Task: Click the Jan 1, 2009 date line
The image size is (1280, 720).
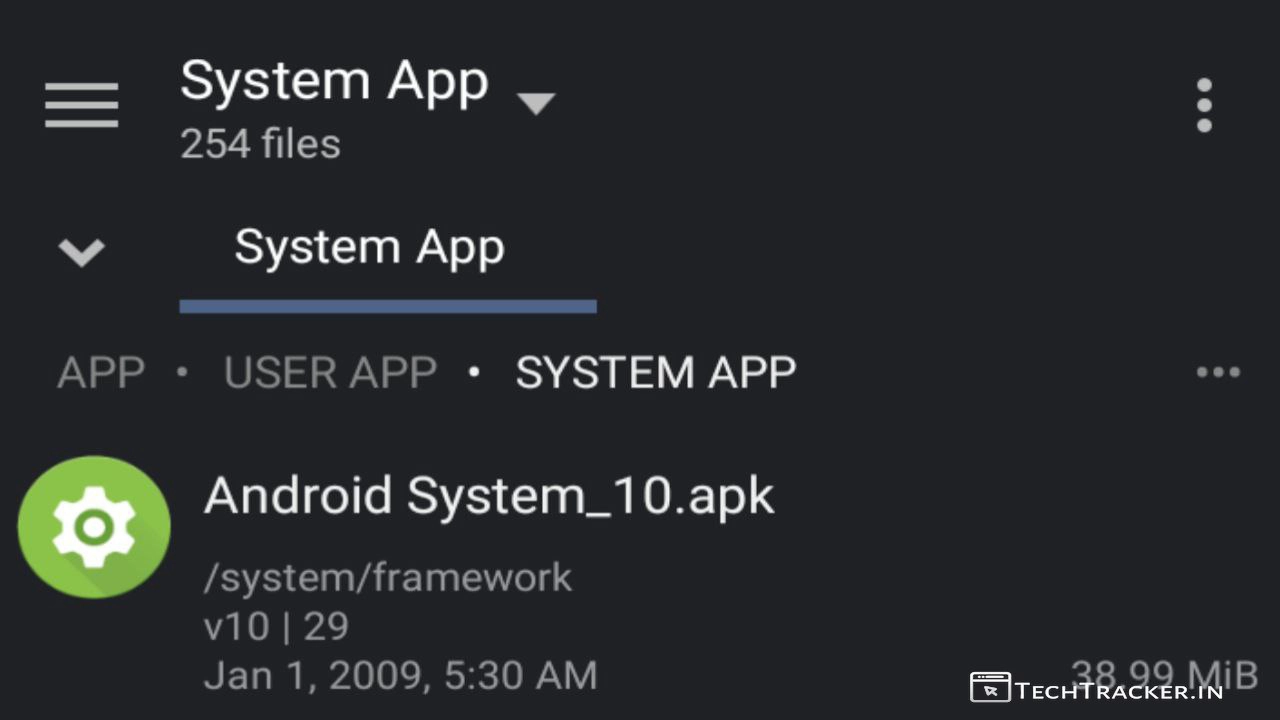Action: [400, 676]
